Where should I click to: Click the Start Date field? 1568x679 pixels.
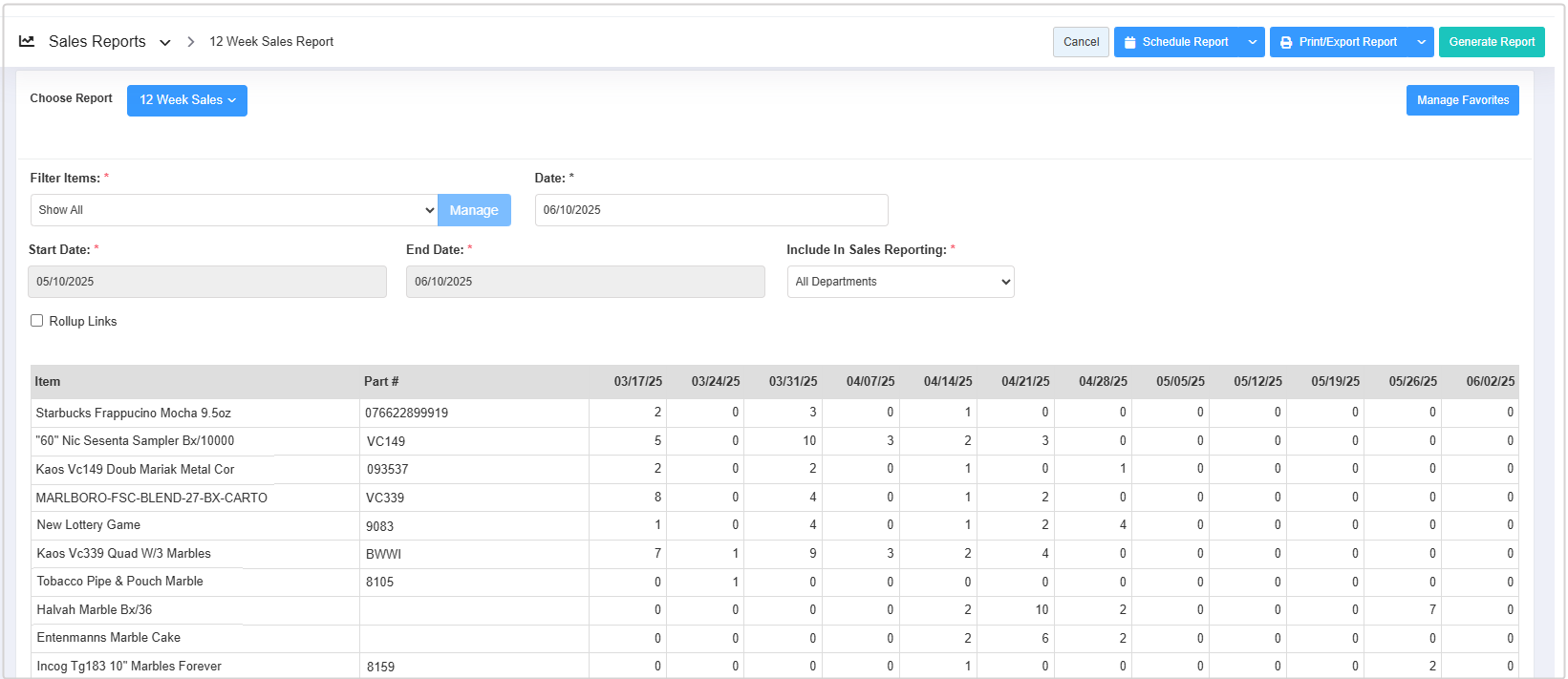pos(207,282)
